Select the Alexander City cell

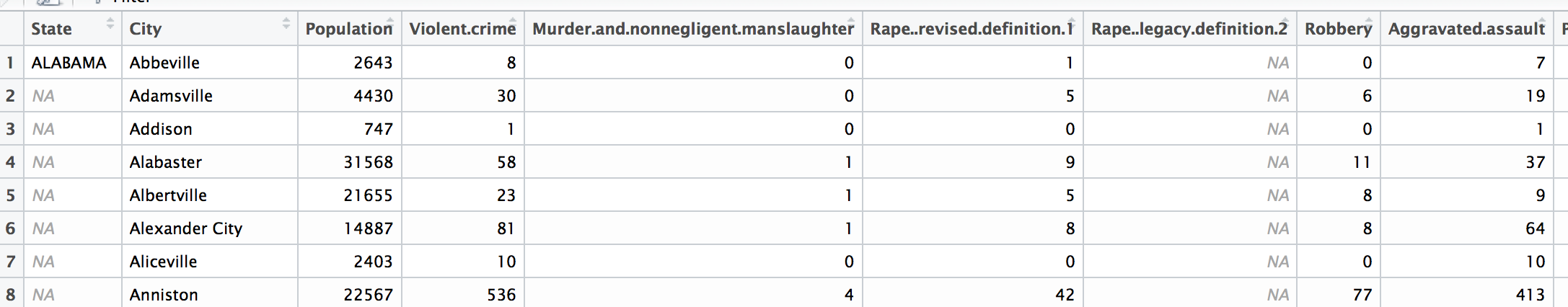186,228
